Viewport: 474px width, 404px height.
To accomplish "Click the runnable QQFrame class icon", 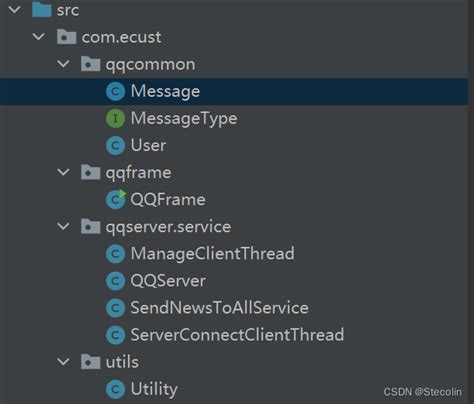I will click(116, 199).
